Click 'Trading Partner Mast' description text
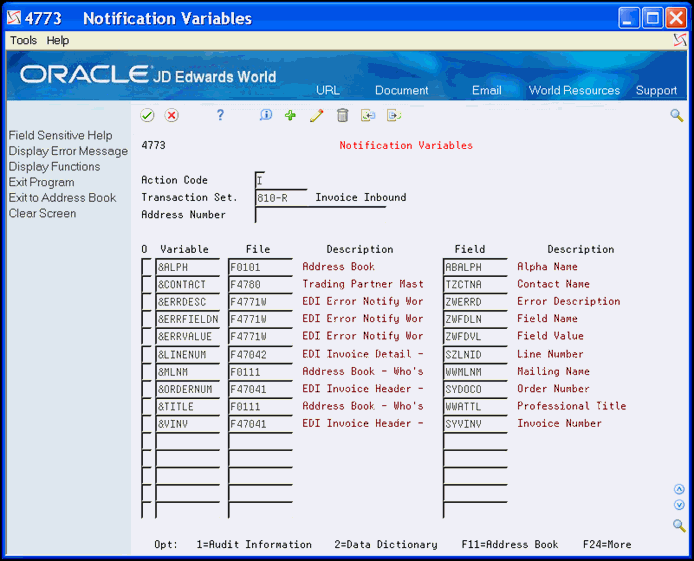The image size is (694, 561). tap(363, 284)
